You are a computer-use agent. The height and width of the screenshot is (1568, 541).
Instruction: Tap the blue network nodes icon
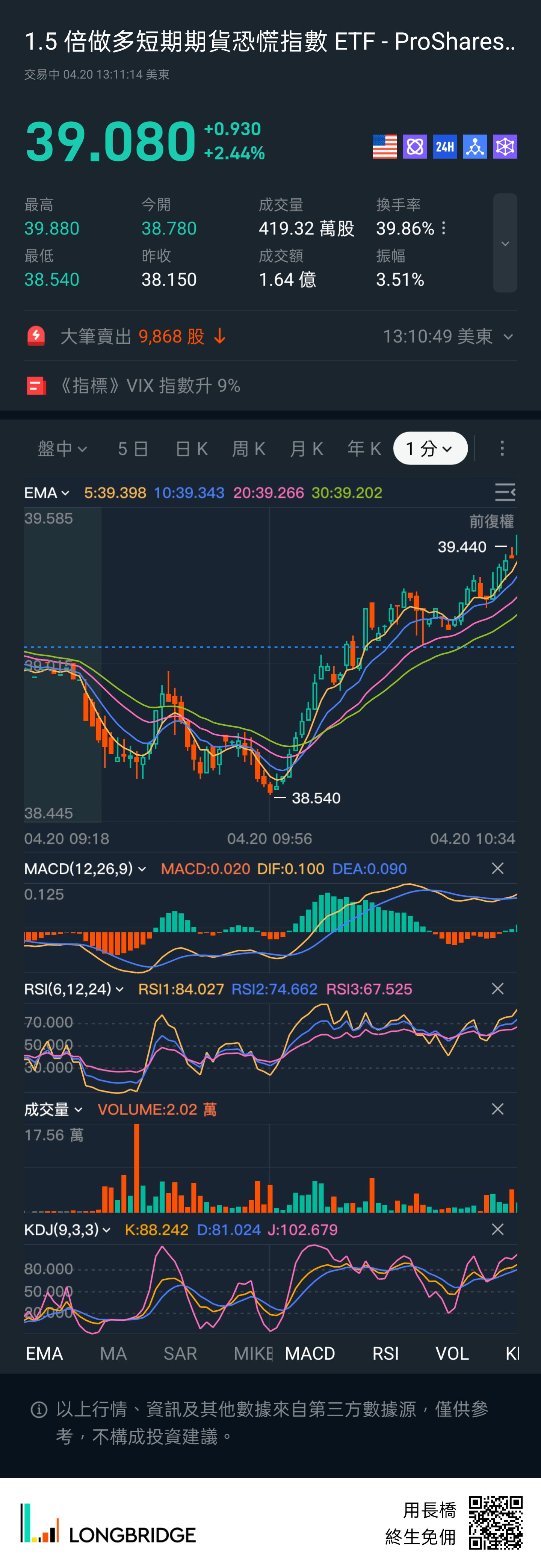click(475, 147)
